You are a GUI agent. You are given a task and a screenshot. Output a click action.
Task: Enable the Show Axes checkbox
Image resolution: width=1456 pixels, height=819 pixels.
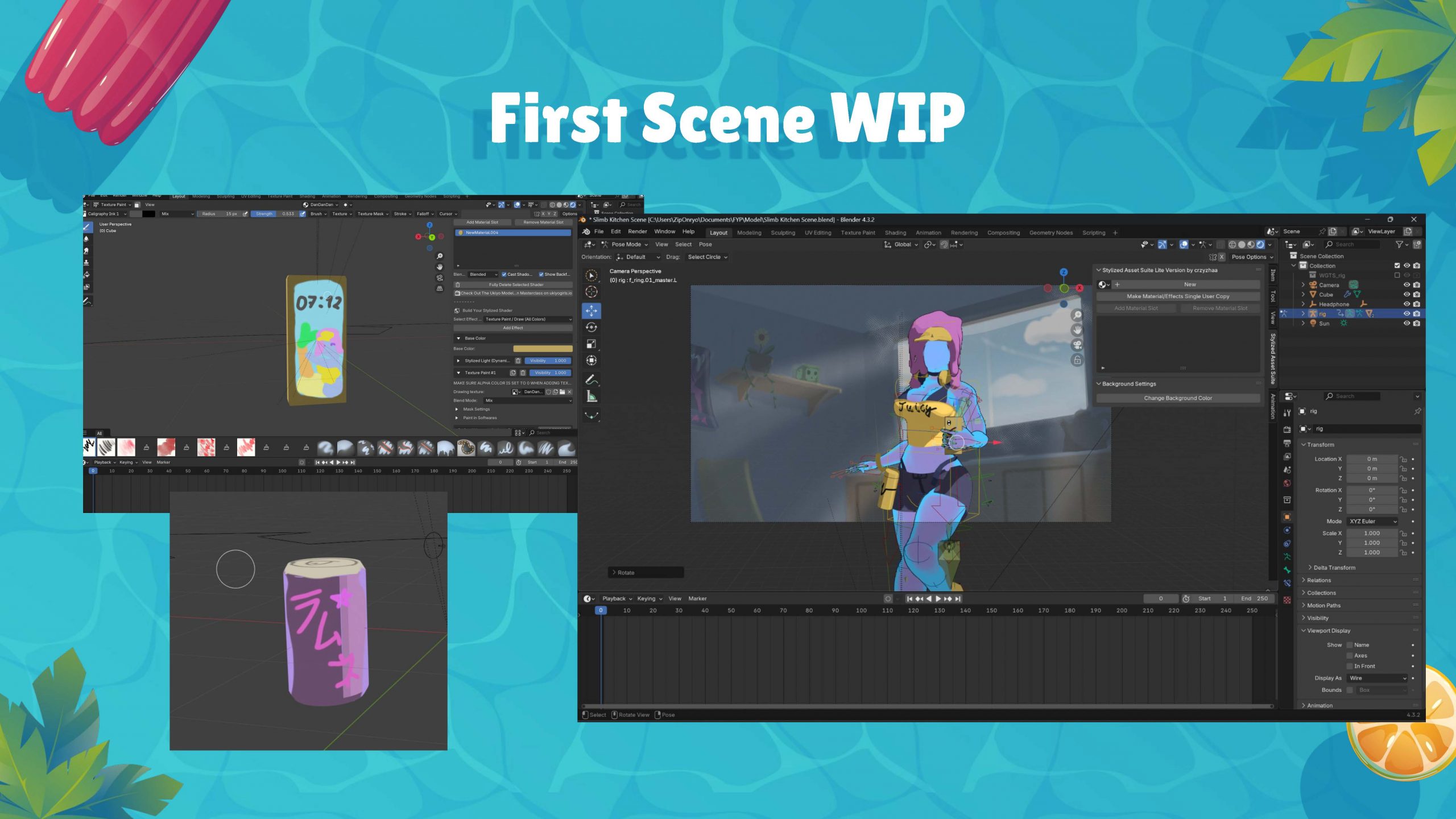pyautogui.click(x=1349, y=656)
